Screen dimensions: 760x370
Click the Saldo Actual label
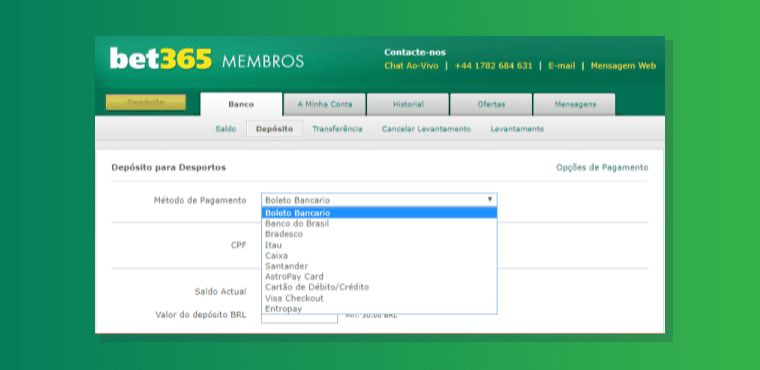[221, 291]
